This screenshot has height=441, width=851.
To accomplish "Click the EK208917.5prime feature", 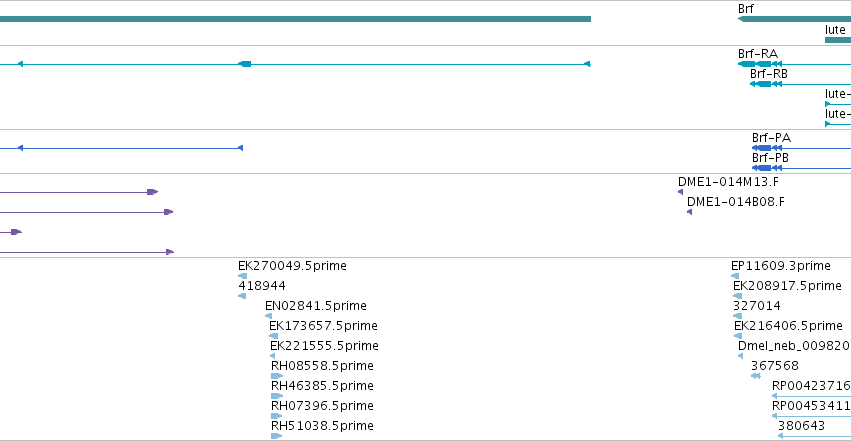I will (x=787, y=286).
